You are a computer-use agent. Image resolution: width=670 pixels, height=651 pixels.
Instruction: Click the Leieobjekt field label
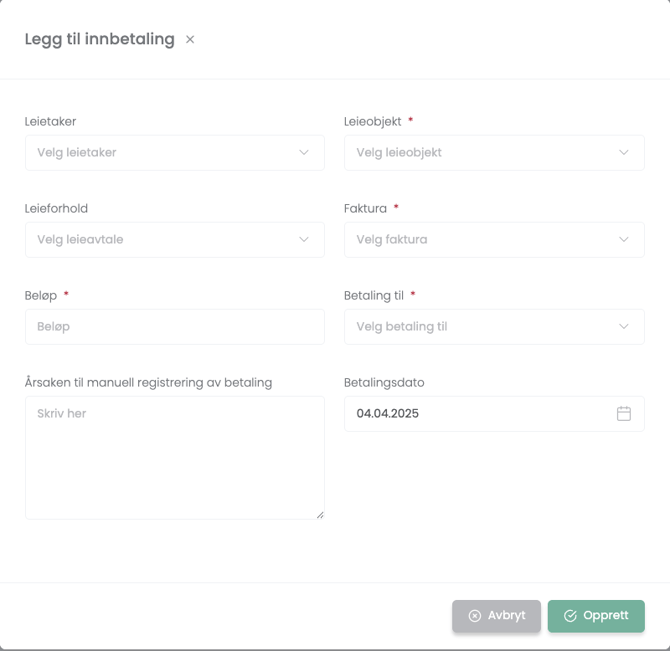pyautogui.click(x=372, y=121)
